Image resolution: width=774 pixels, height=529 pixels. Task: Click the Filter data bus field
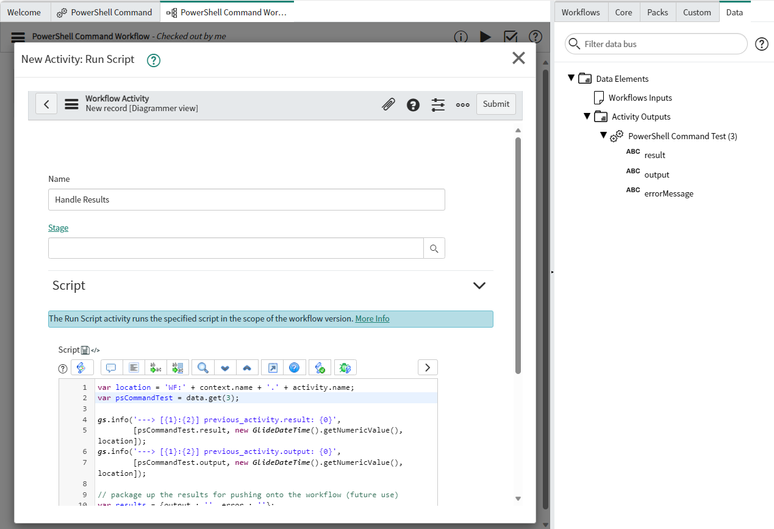pos(656,44)
